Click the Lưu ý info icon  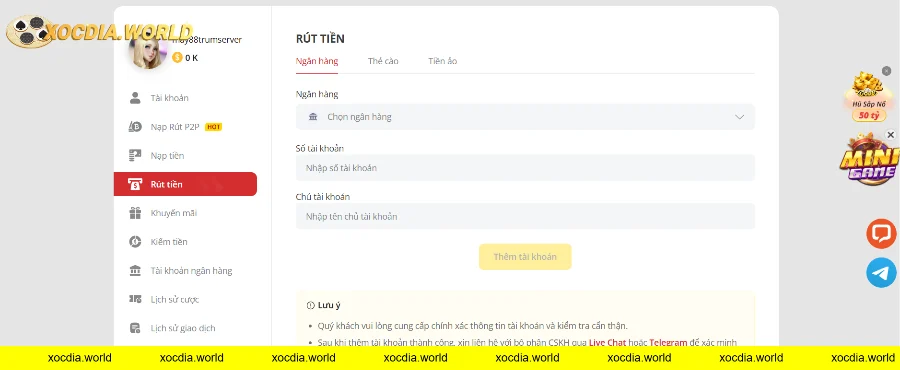(x=311, y=305)
